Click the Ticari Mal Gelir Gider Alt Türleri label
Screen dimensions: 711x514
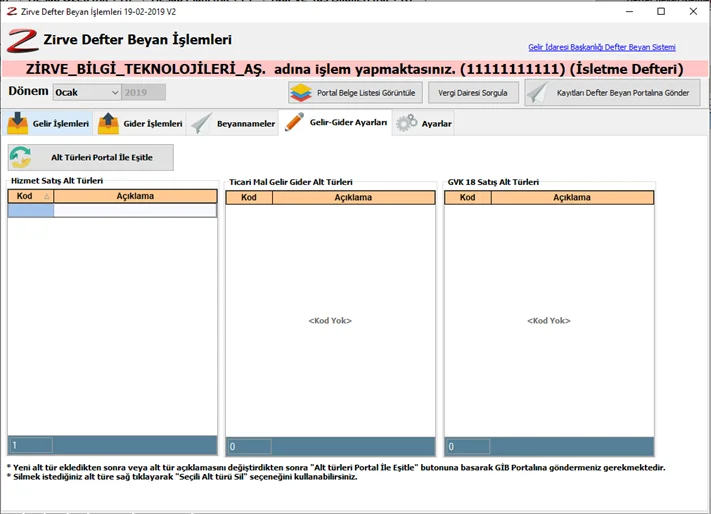tap(291, 182)
